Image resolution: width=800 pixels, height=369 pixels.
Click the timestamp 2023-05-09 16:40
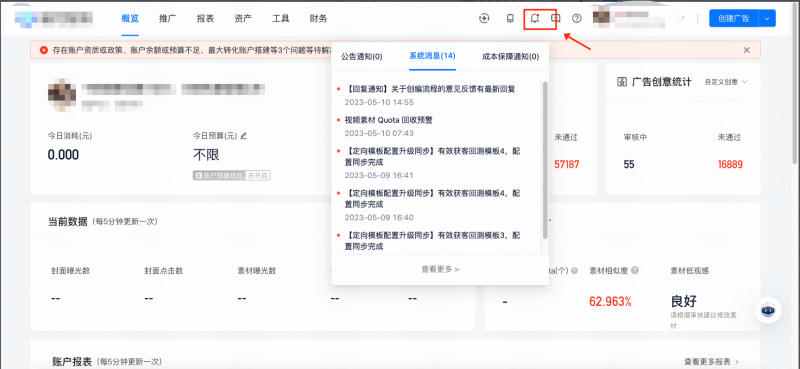(379, 217)
